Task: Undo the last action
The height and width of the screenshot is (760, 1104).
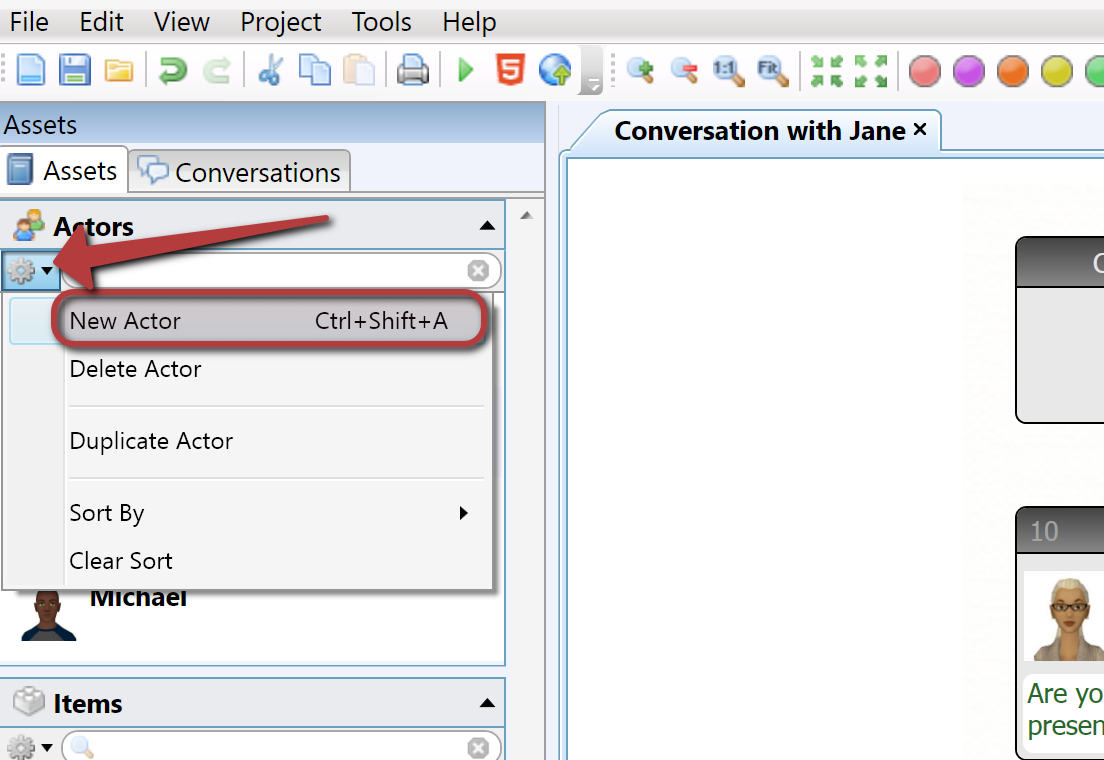Action: pos(172,70)
